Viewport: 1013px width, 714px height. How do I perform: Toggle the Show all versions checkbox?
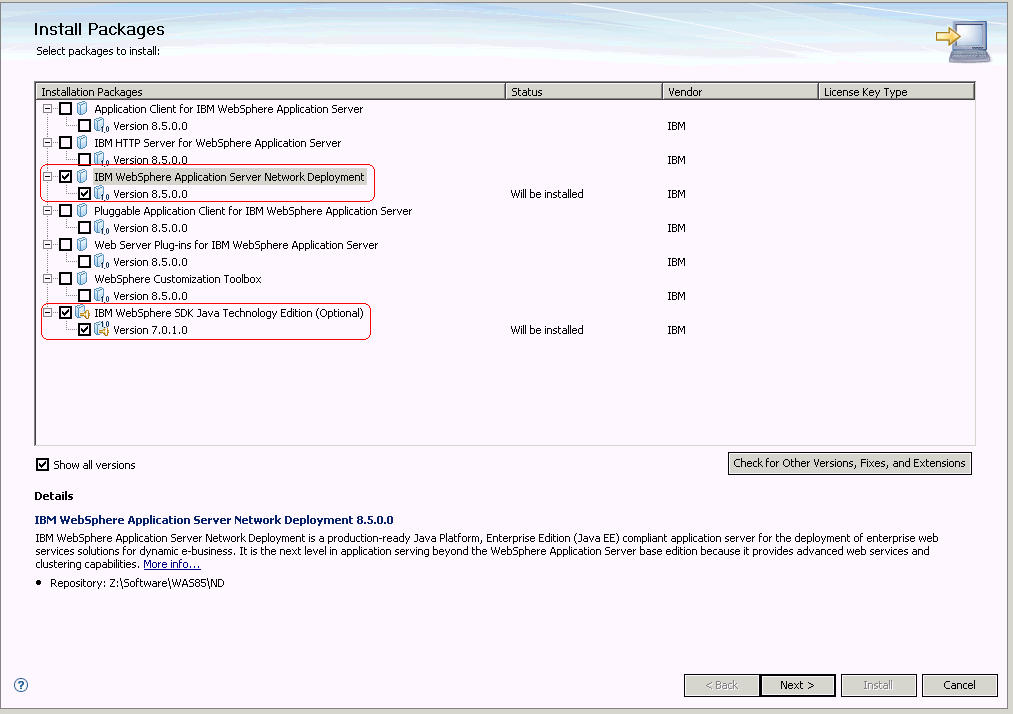tap(42, 465)
